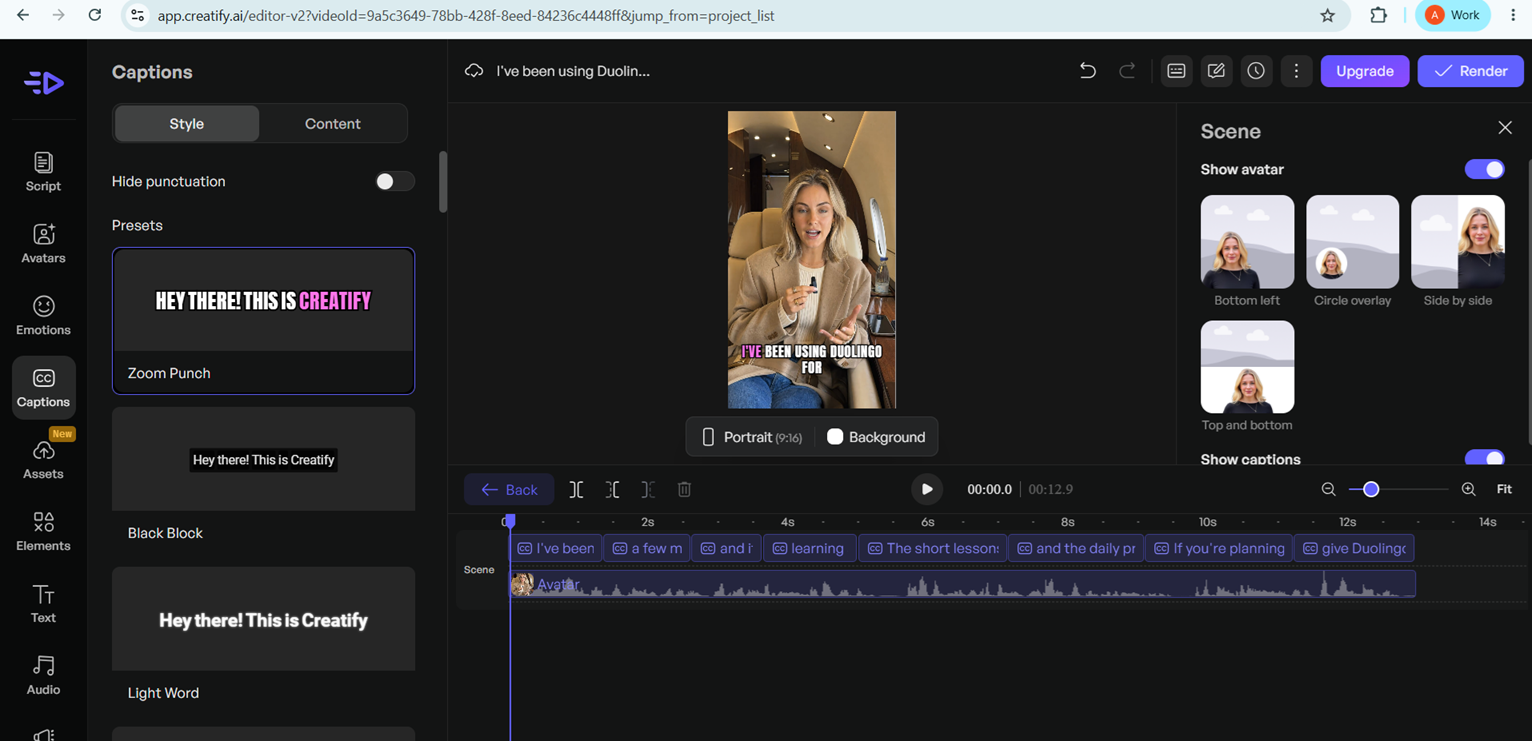Open the Script panel in sidebar
The height and width of the screenshot is (741, 1532).
coord(43,171)
